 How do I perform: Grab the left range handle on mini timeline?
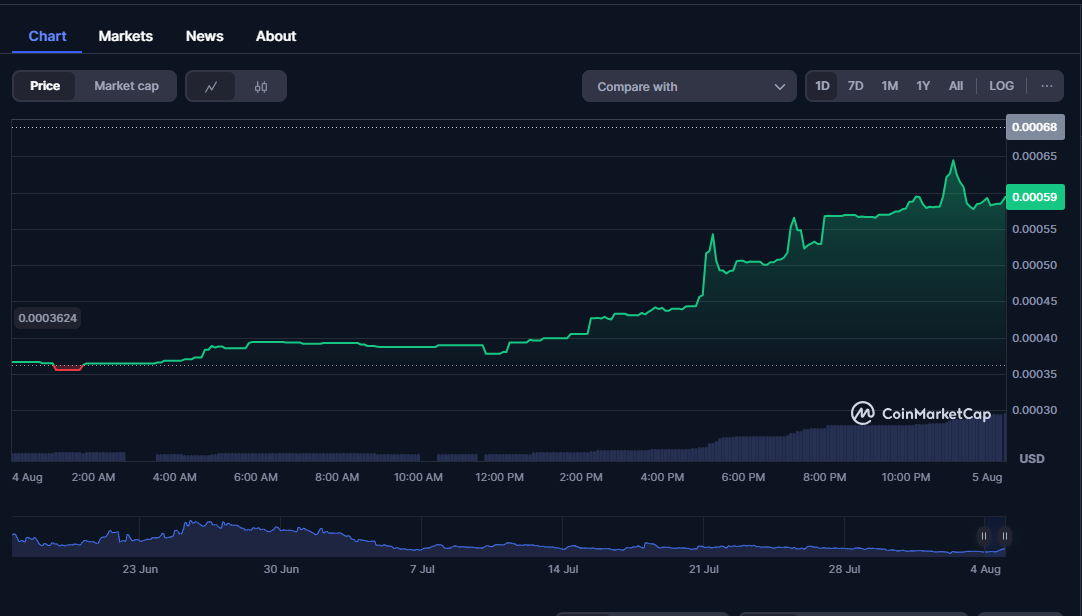(984, 537)
